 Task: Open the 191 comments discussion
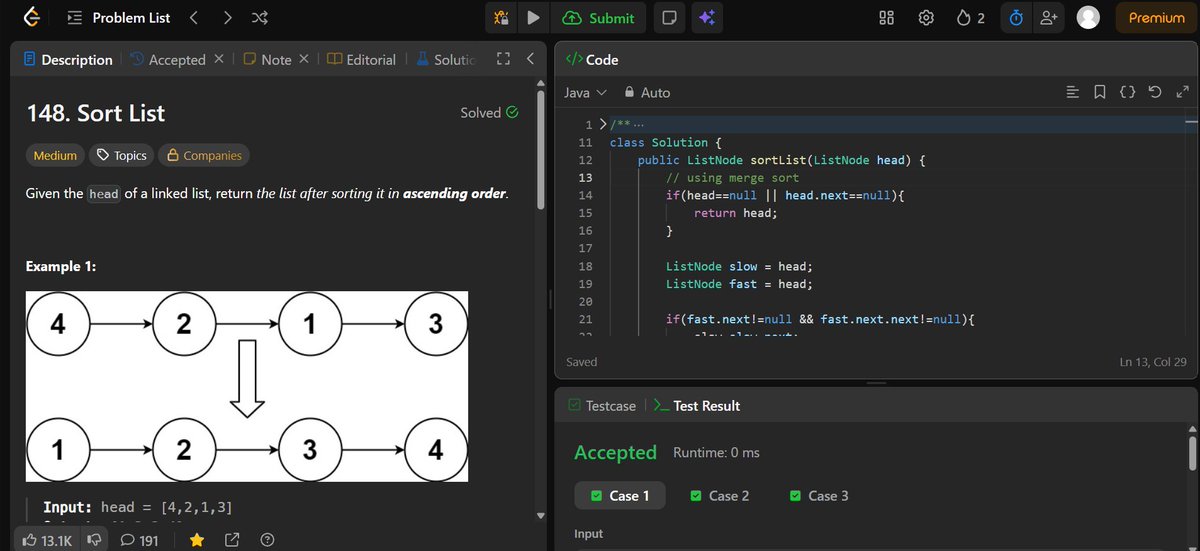click(139, 540)
